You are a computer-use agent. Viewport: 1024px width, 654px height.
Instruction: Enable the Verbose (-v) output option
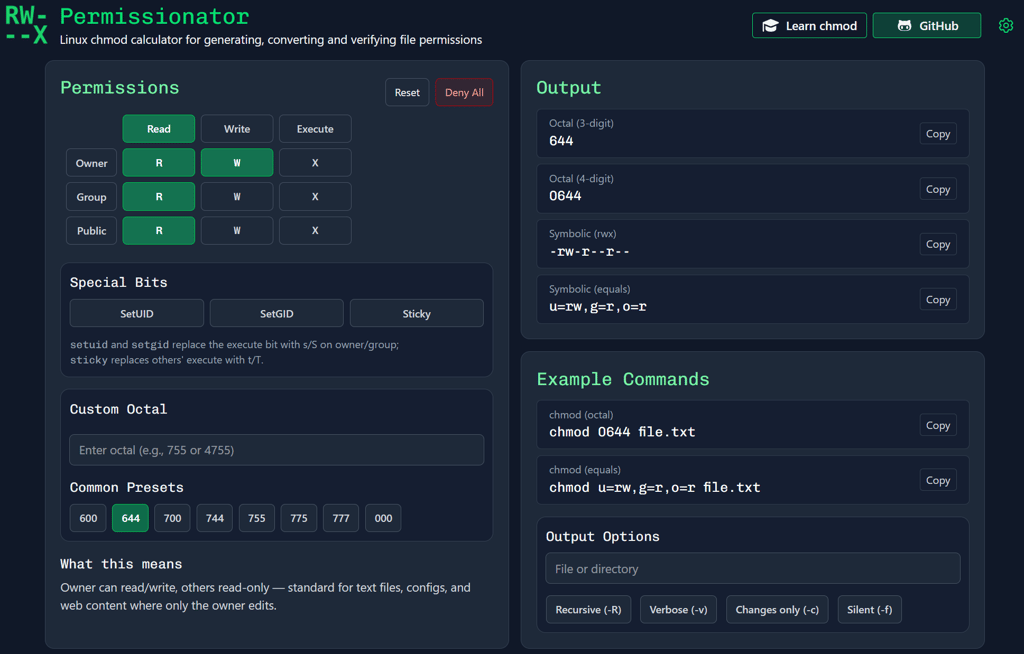[x=678, y=609]
